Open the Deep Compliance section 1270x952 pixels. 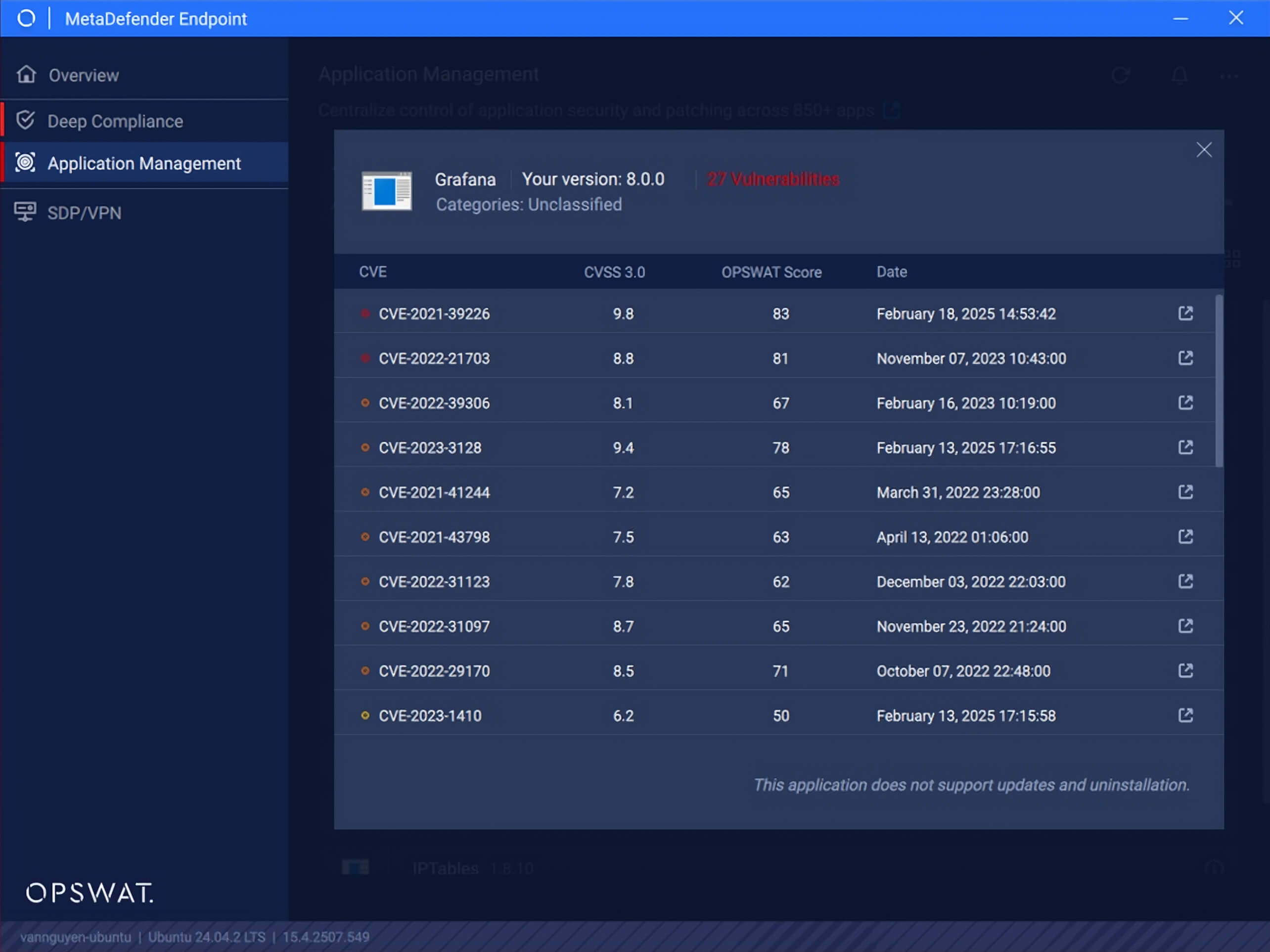coord(115,121)
